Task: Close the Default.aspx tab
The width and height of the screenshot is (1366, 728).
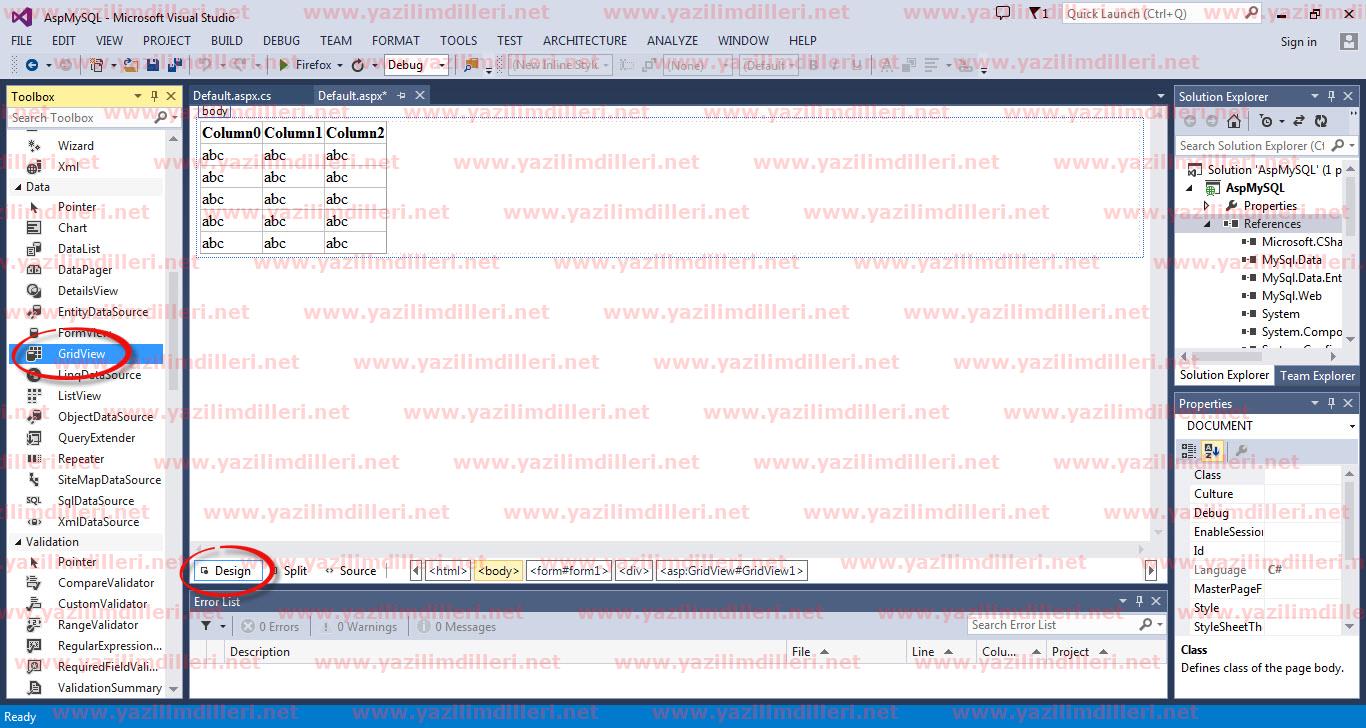Action: click(x=420, y=95)
